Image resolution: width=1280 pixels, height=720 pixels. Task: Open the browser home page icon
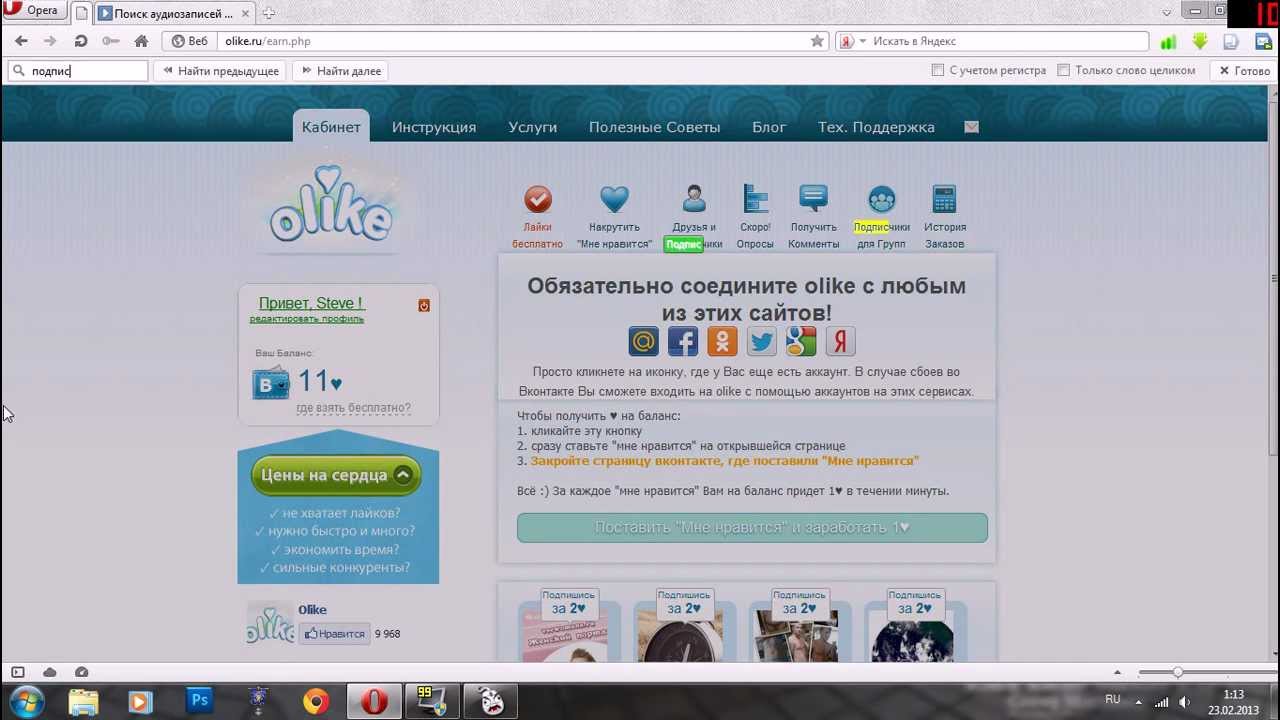(x=141, y=41)
